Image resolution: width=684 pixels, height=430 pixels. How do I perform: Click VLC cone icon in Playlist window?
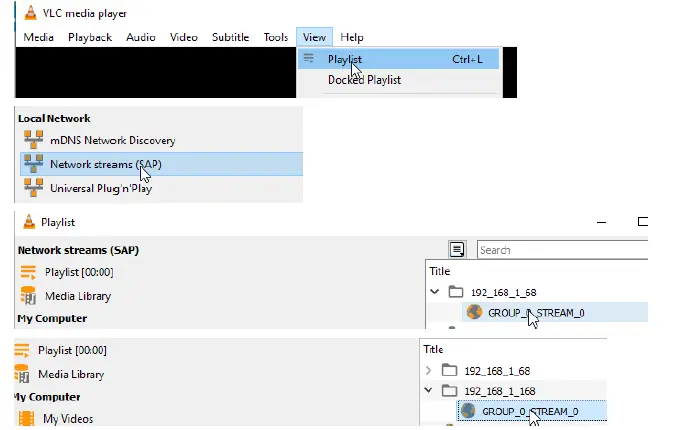tap(29, 222)
